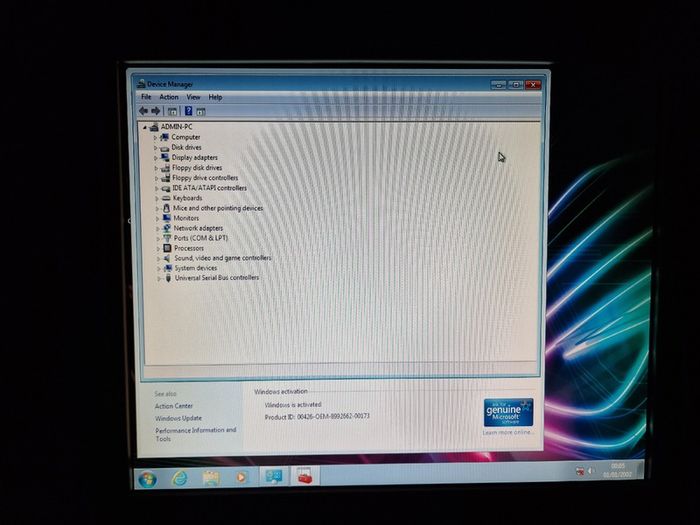This screenshot has width=700, height=525.
Task: Expand the Universal Serial Bus controllers node
Action: [159, 279]
